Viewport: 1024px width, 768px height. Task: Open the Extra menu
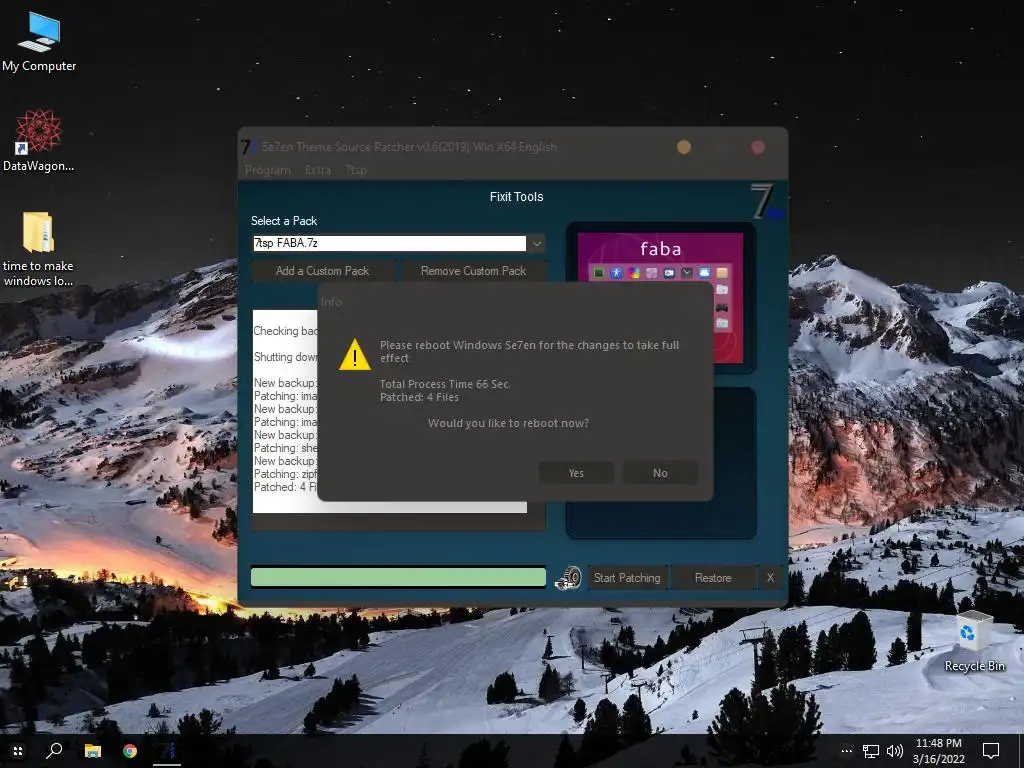[x=317, y=170]
